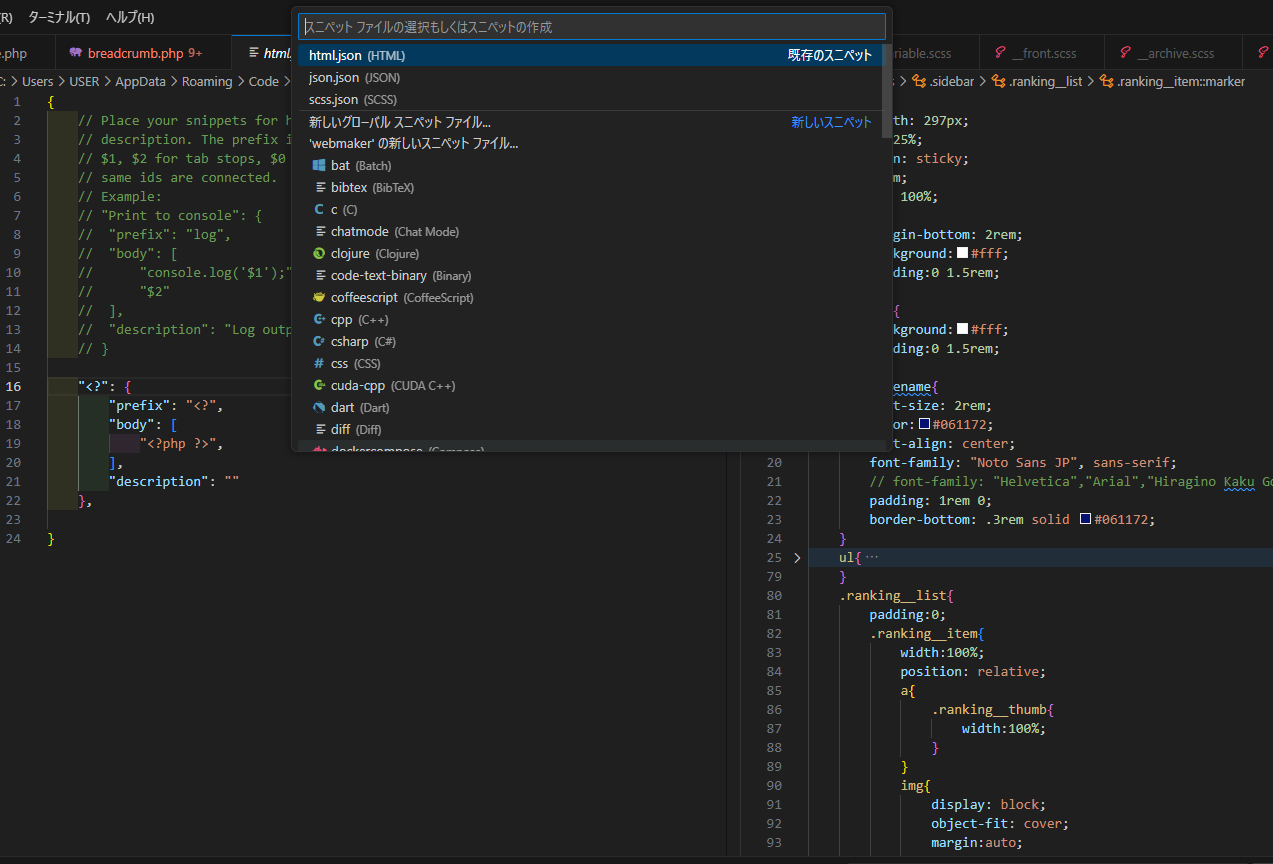
Task: Select the bat (Batch) Windows icon entry
Action: (319, 166)
